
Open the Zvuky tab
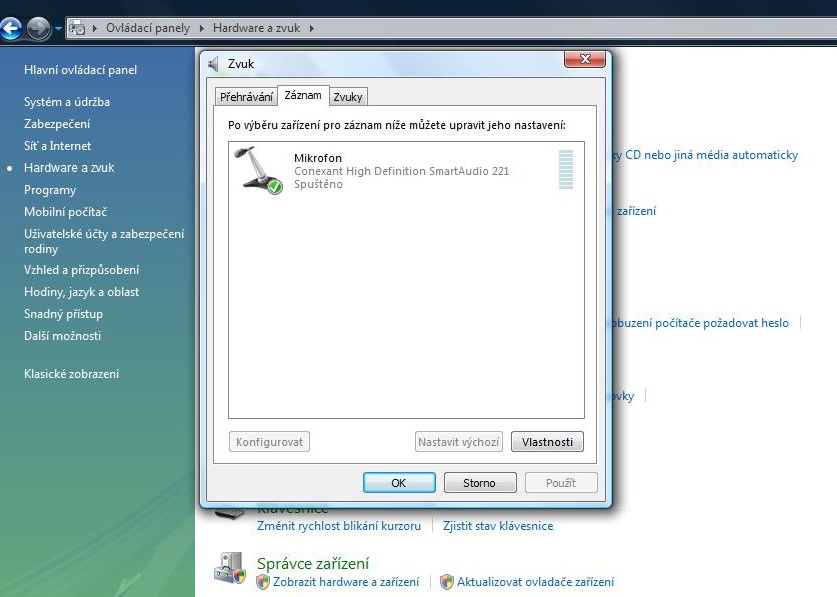348,96
